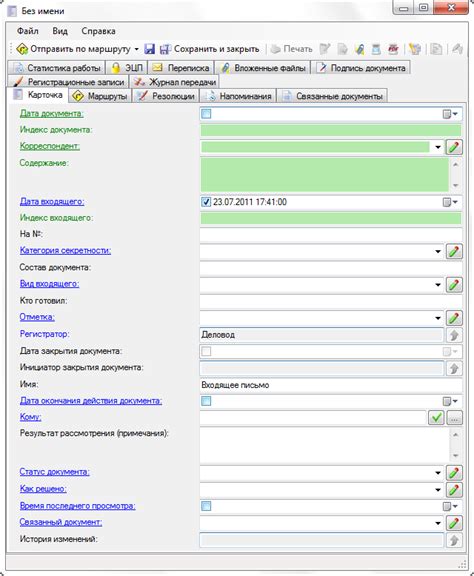This screenshot has width=474, height=576.
Task: Click the pencil edit icon beside Отметка
Action: 454,318
